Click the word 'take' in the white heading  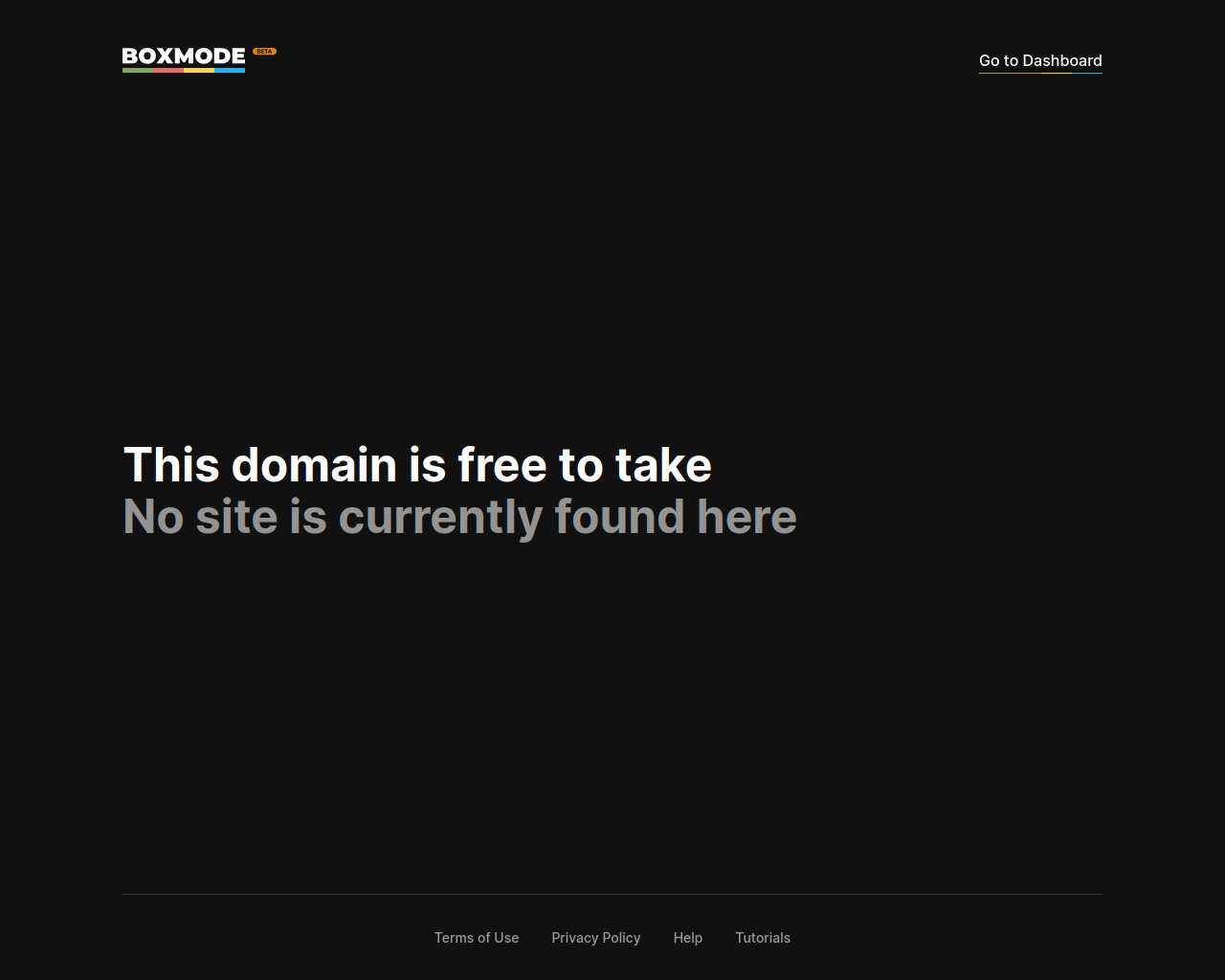click(663, 465)
